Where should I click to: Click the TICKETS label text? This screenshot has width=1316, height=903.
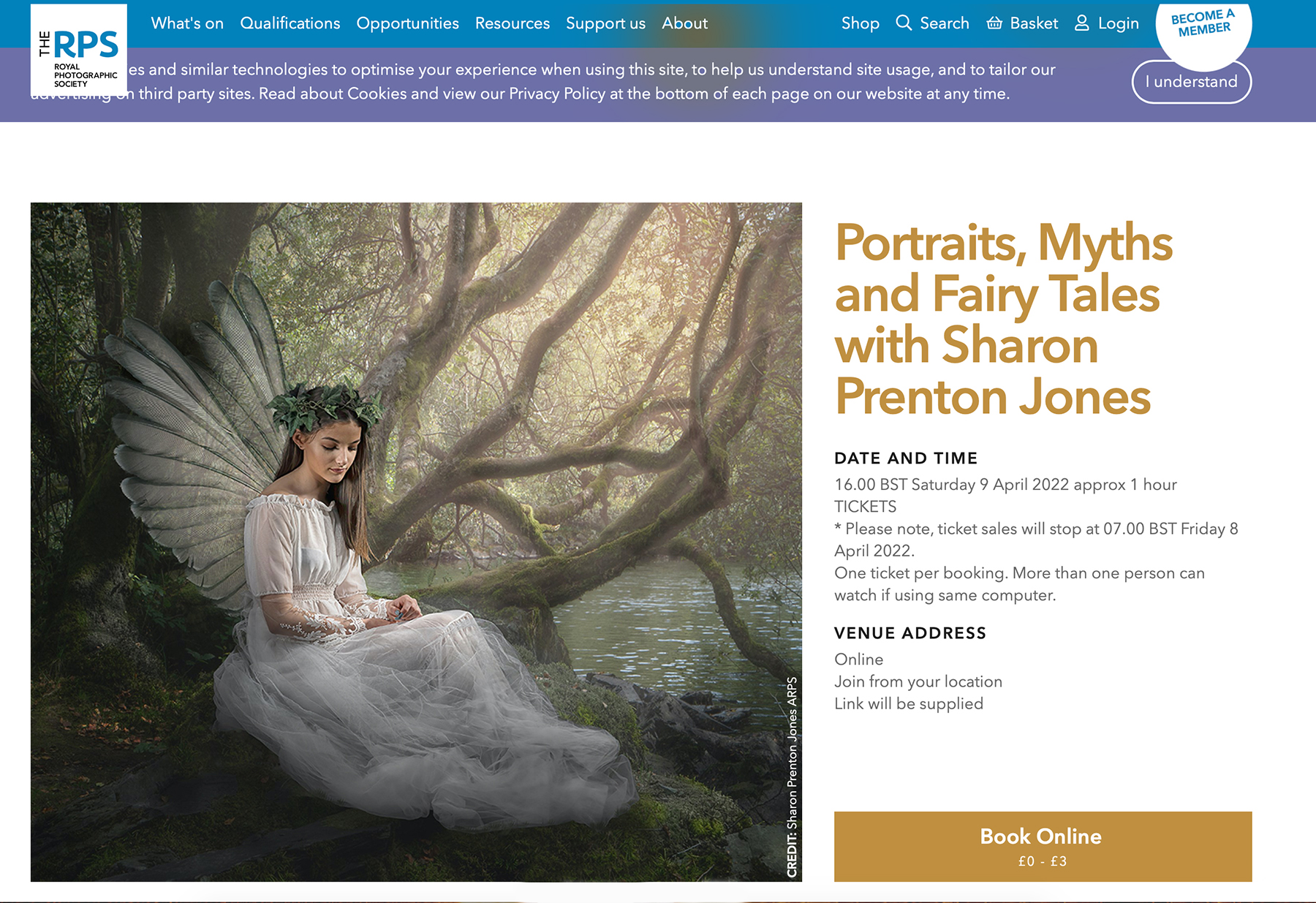(x=866, y=507)
